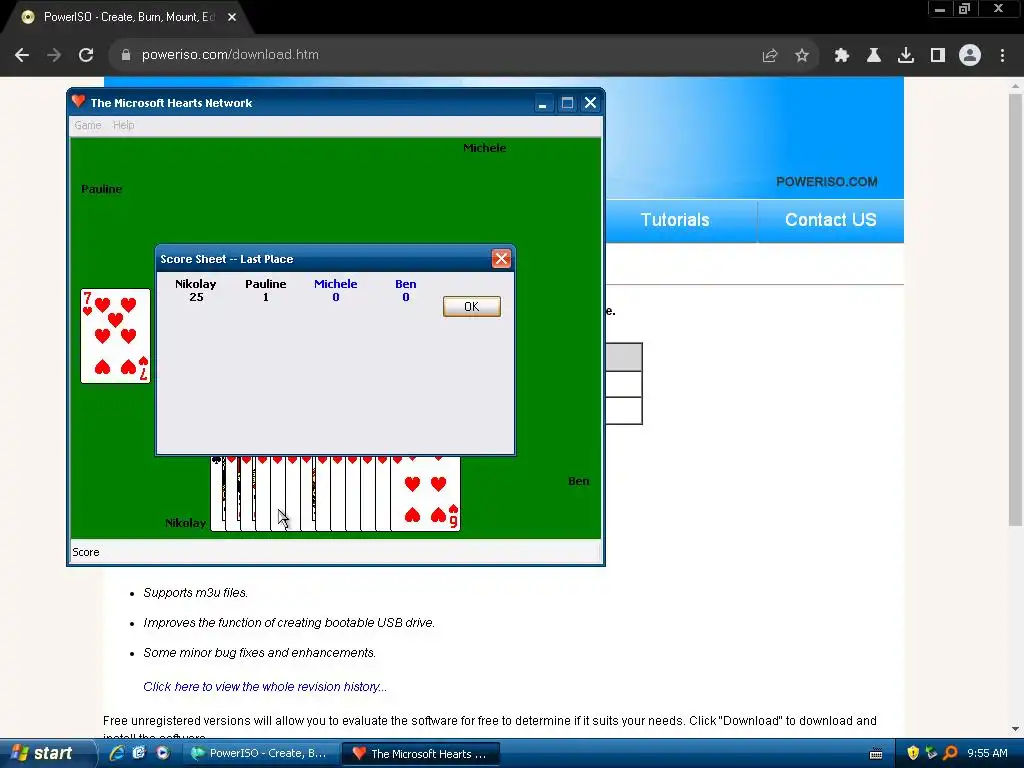Click 'Click here to view the whole revision history' link

click(265, 686)
